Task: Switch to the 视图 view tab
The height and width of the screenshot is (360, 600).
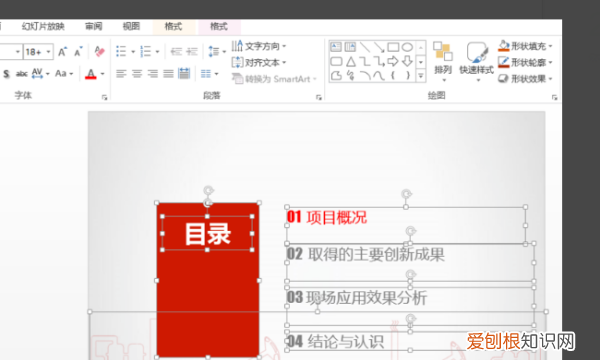Action: [x=131, y=26]
